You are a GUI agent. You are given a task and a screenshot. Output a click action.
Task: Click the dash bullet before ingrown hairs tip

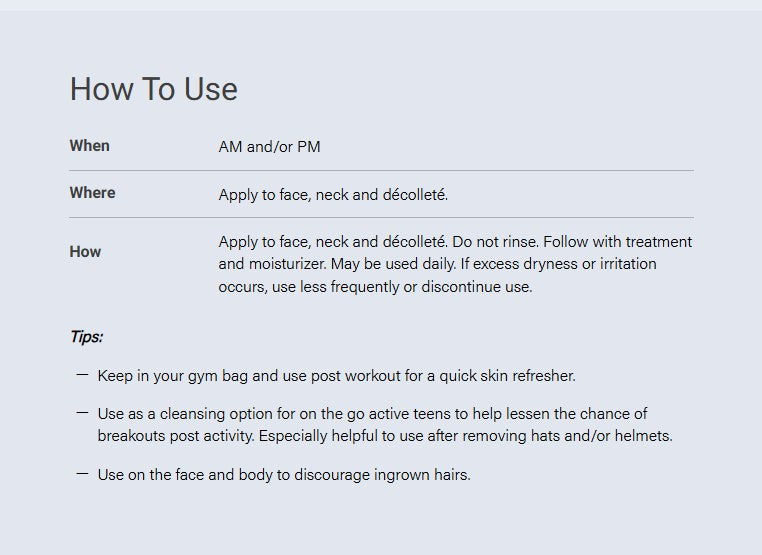[x=82, y=473]
